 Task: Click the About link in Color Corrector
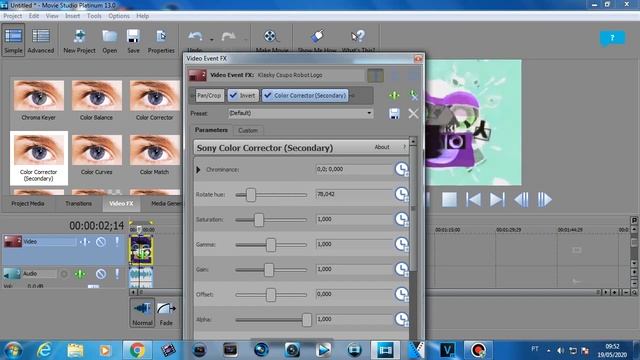pos(382,147)
